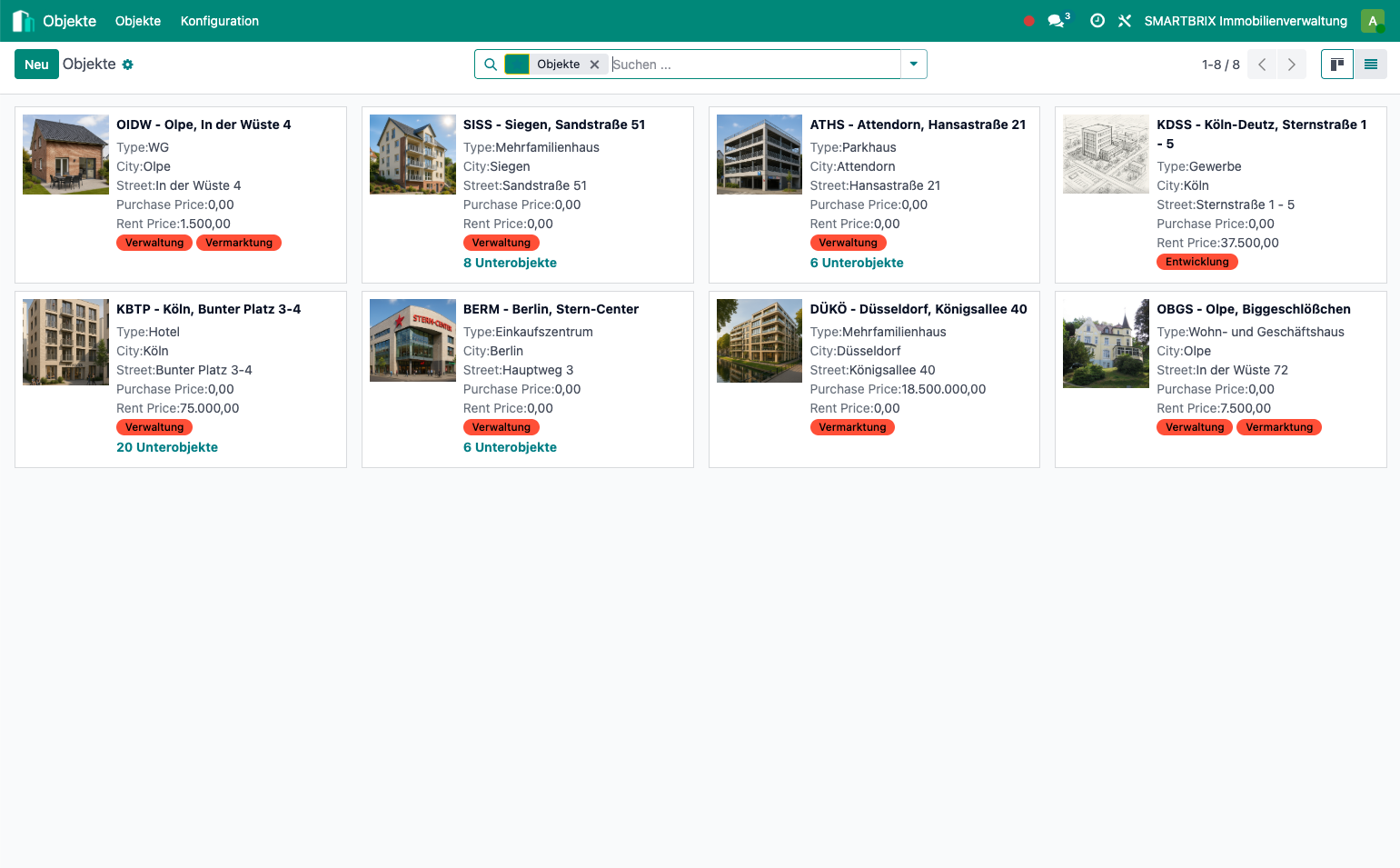Open the gear settings next to Objekte
Screen dimensions: 1400x868
(128, 65)
